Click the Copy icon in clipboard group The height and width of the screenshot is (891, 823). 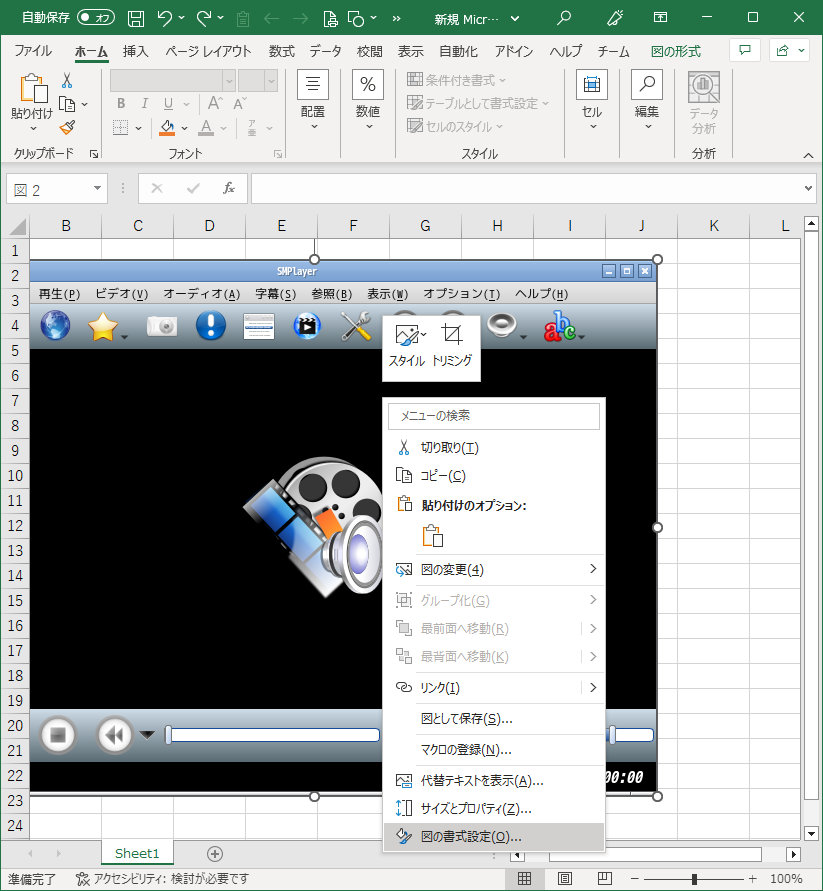pyautogui.click(x=67, y=105)
